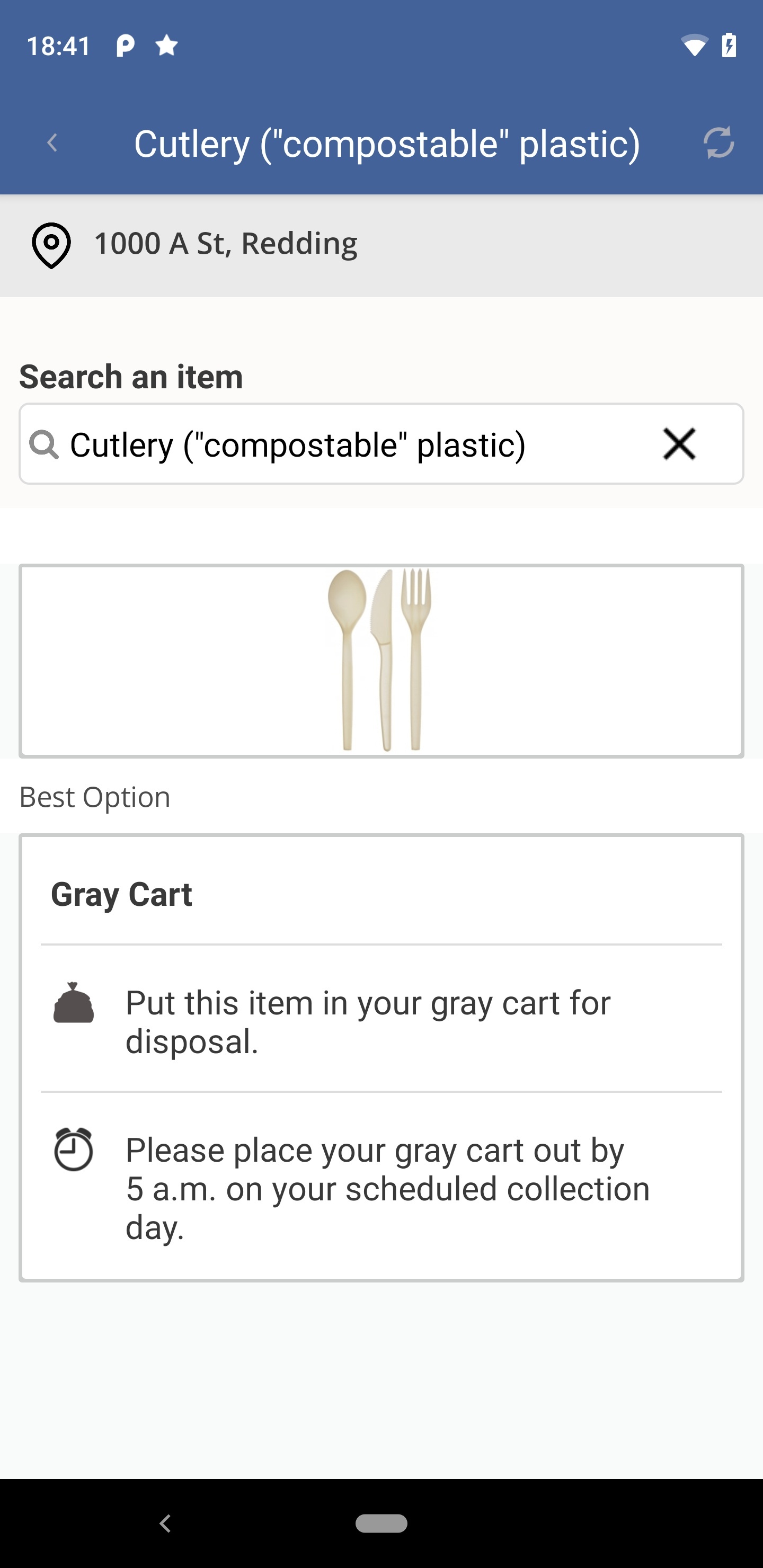The image size is (763, 1568).
Task: Tap the compostable cutlery image
Action: 381,661
